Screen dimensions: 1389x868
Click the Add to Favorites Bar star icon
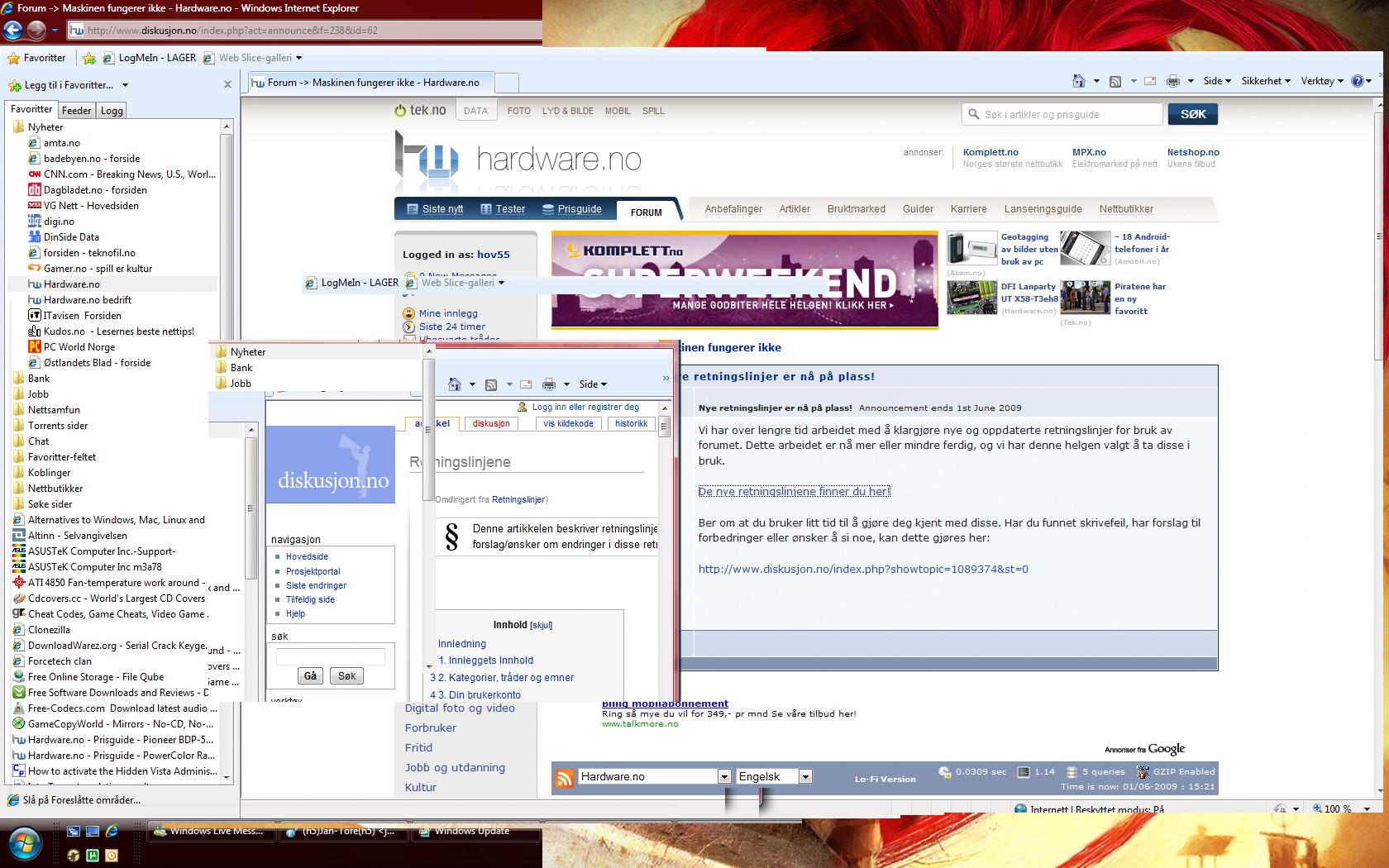[x=88, y=58]
